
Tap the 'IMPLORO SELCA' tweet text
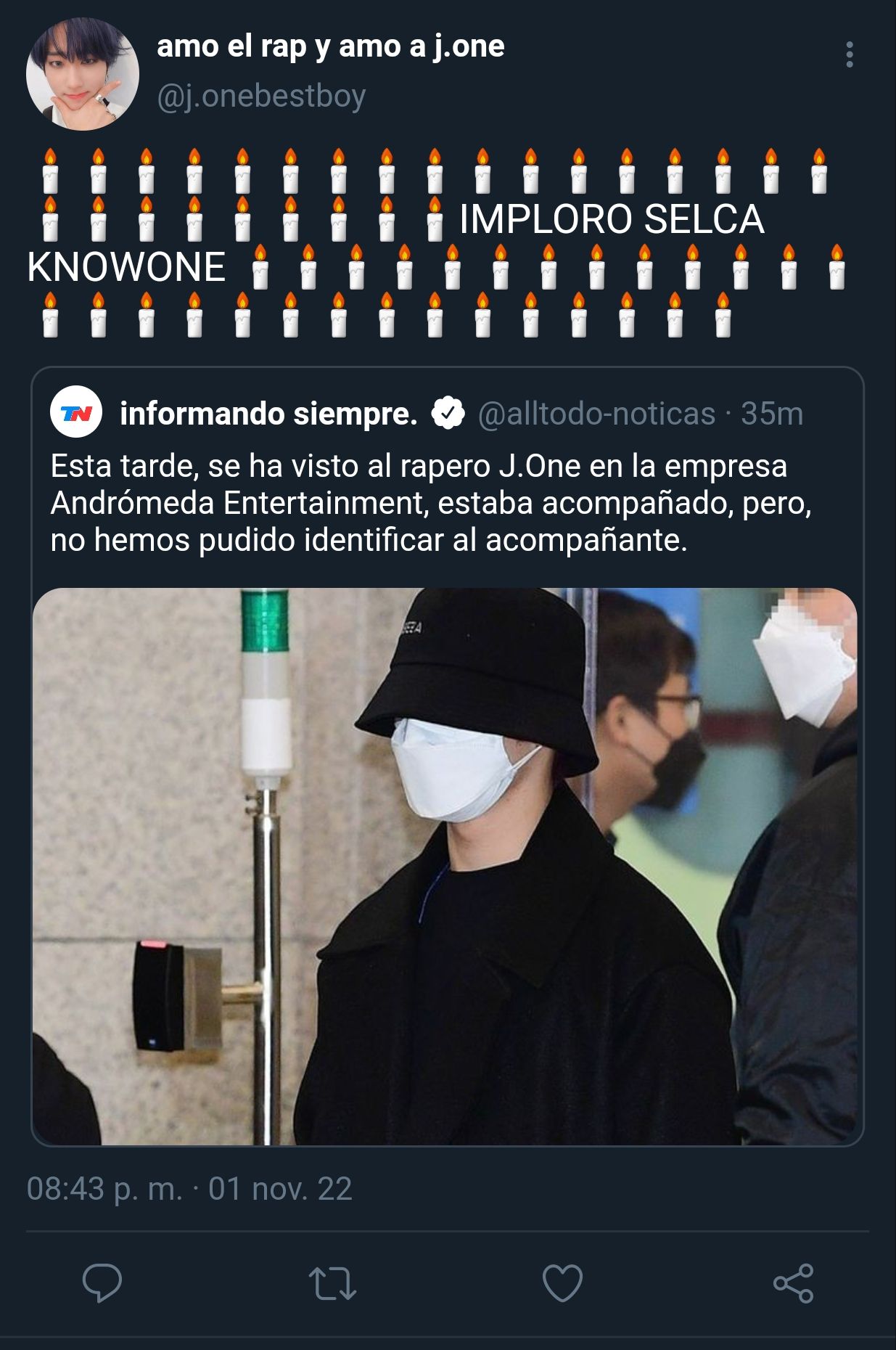pos(612,219)
